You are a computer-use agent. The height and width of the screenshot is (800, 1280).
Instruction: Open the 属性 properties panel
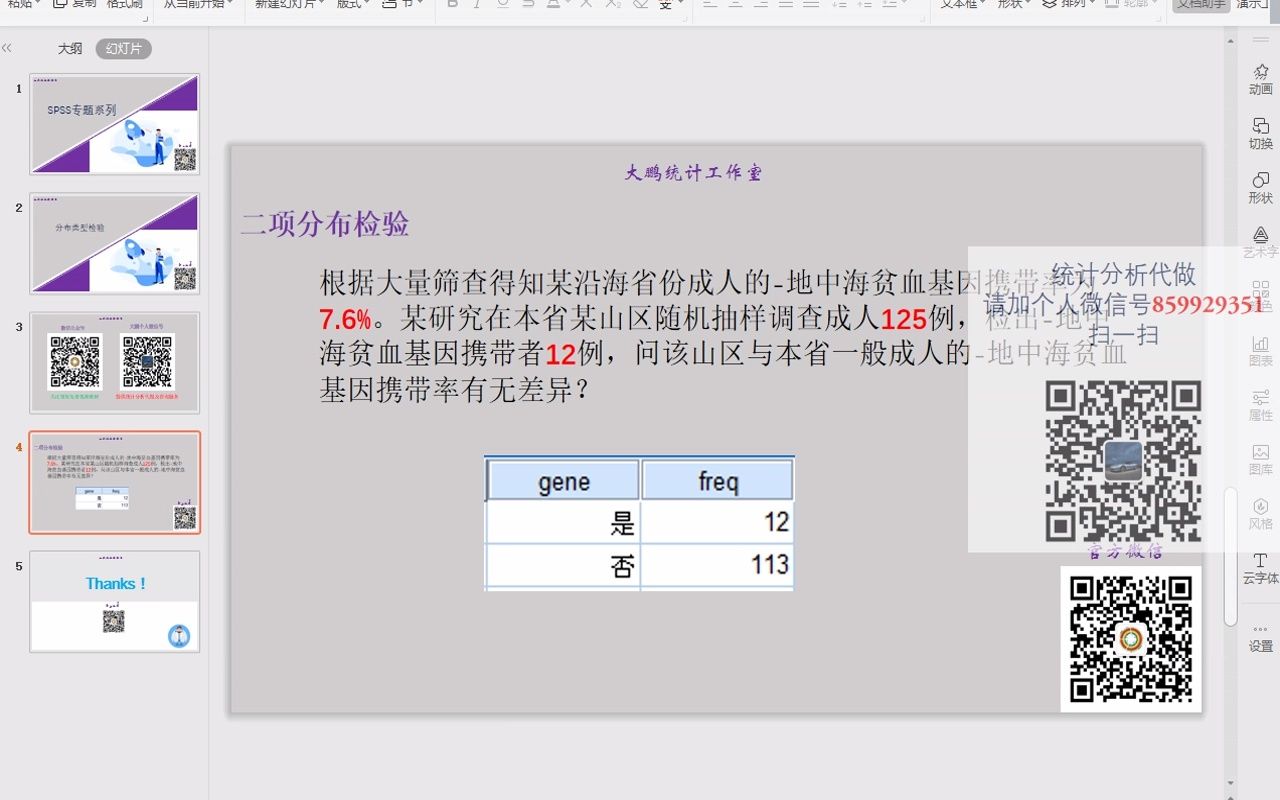pyautogui.click(x=1260, y=404)
